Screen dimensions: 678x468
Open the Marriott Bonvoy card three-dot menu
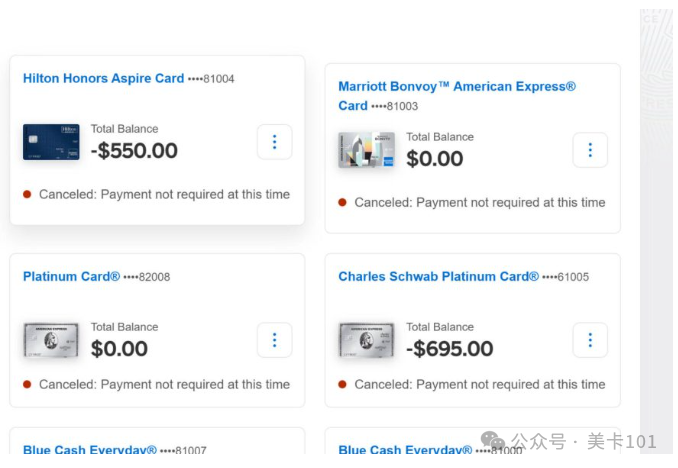[x=590, y=150]
